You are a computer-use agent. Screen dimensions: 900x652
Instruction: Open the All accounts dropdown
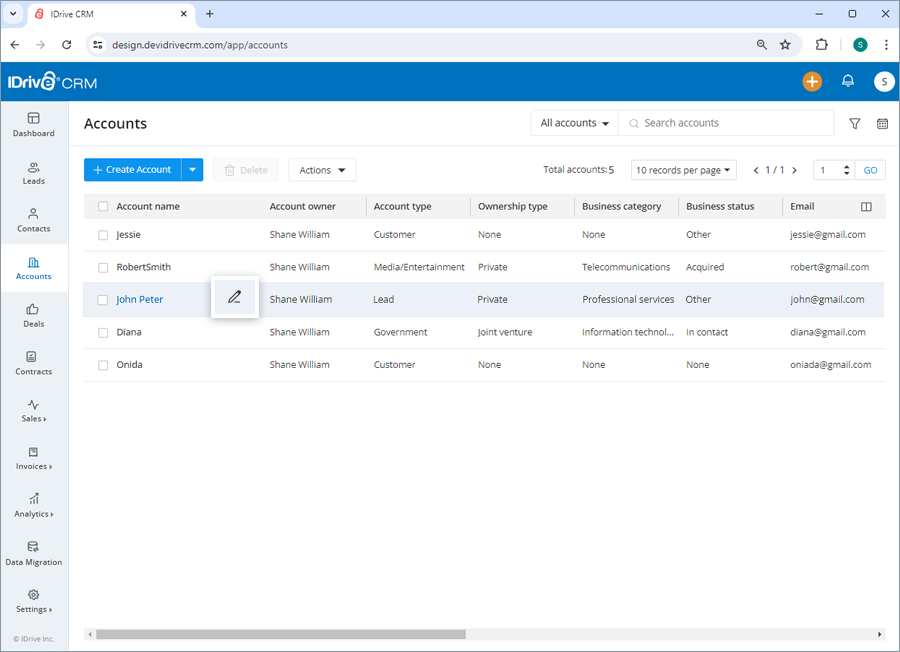click(573, 122)
